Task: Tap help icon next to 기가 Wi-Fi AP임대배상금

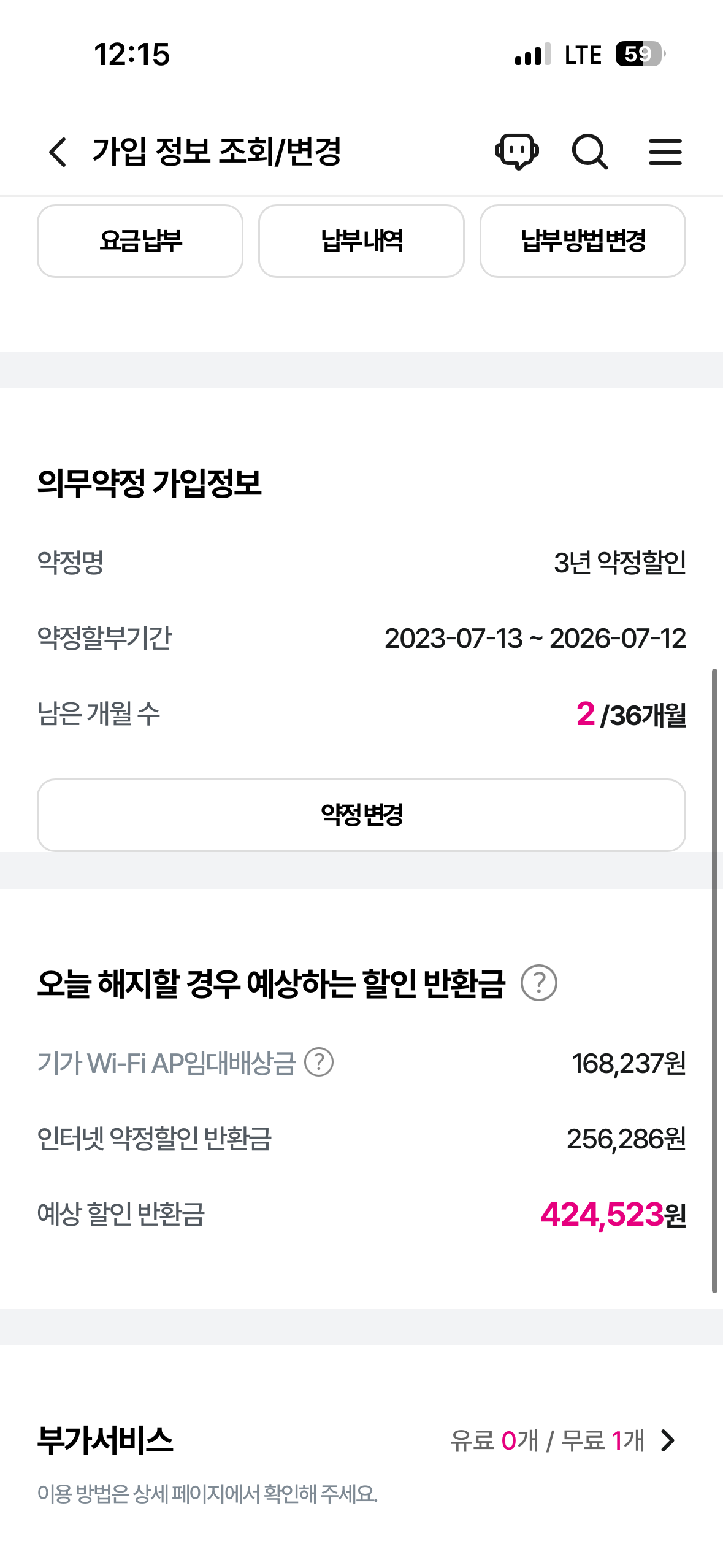Action: [x=319, y=1063]
